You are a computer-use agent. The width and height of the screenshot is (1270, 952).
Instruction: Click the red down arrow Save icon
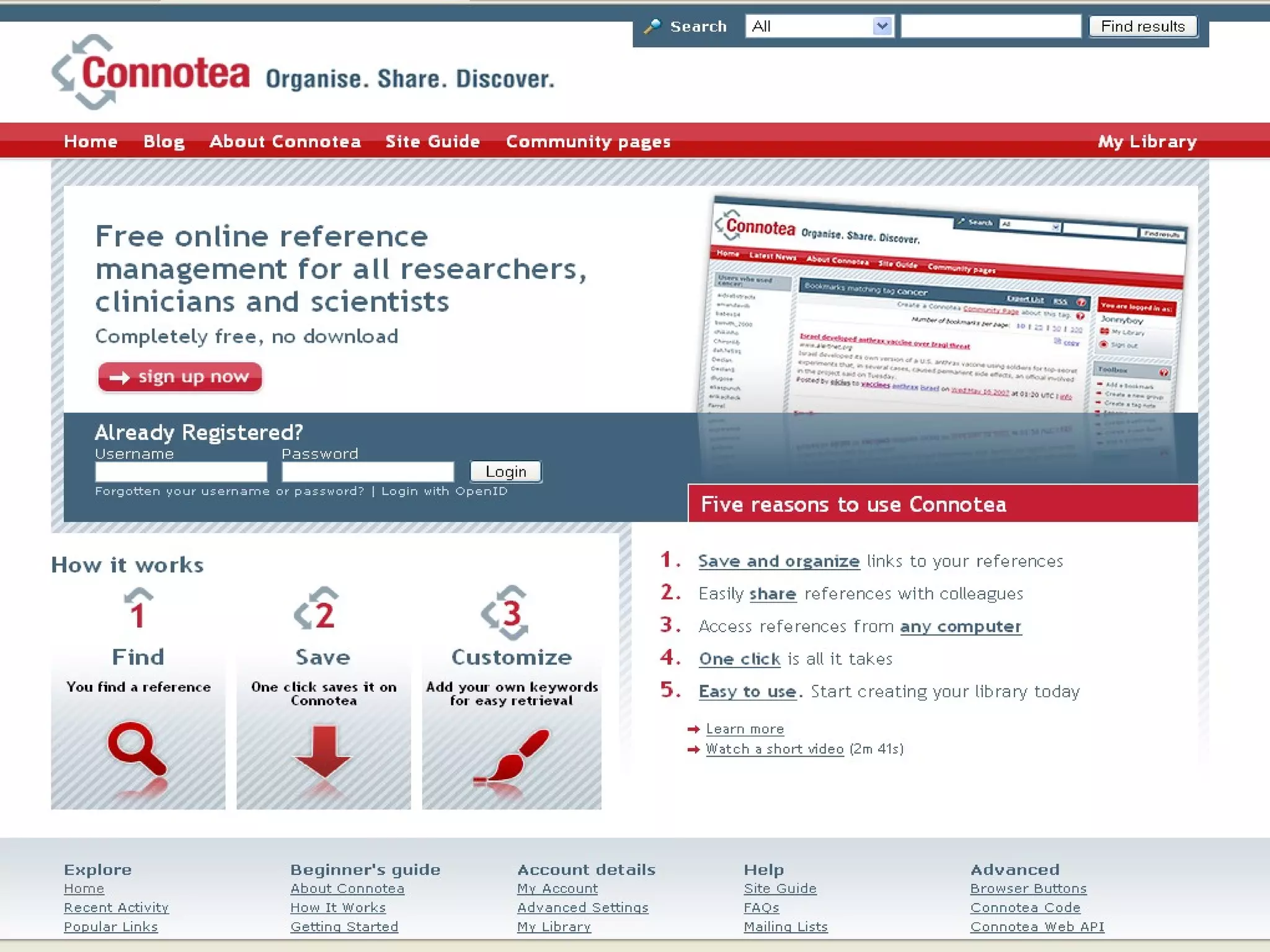tap(323, 751)
